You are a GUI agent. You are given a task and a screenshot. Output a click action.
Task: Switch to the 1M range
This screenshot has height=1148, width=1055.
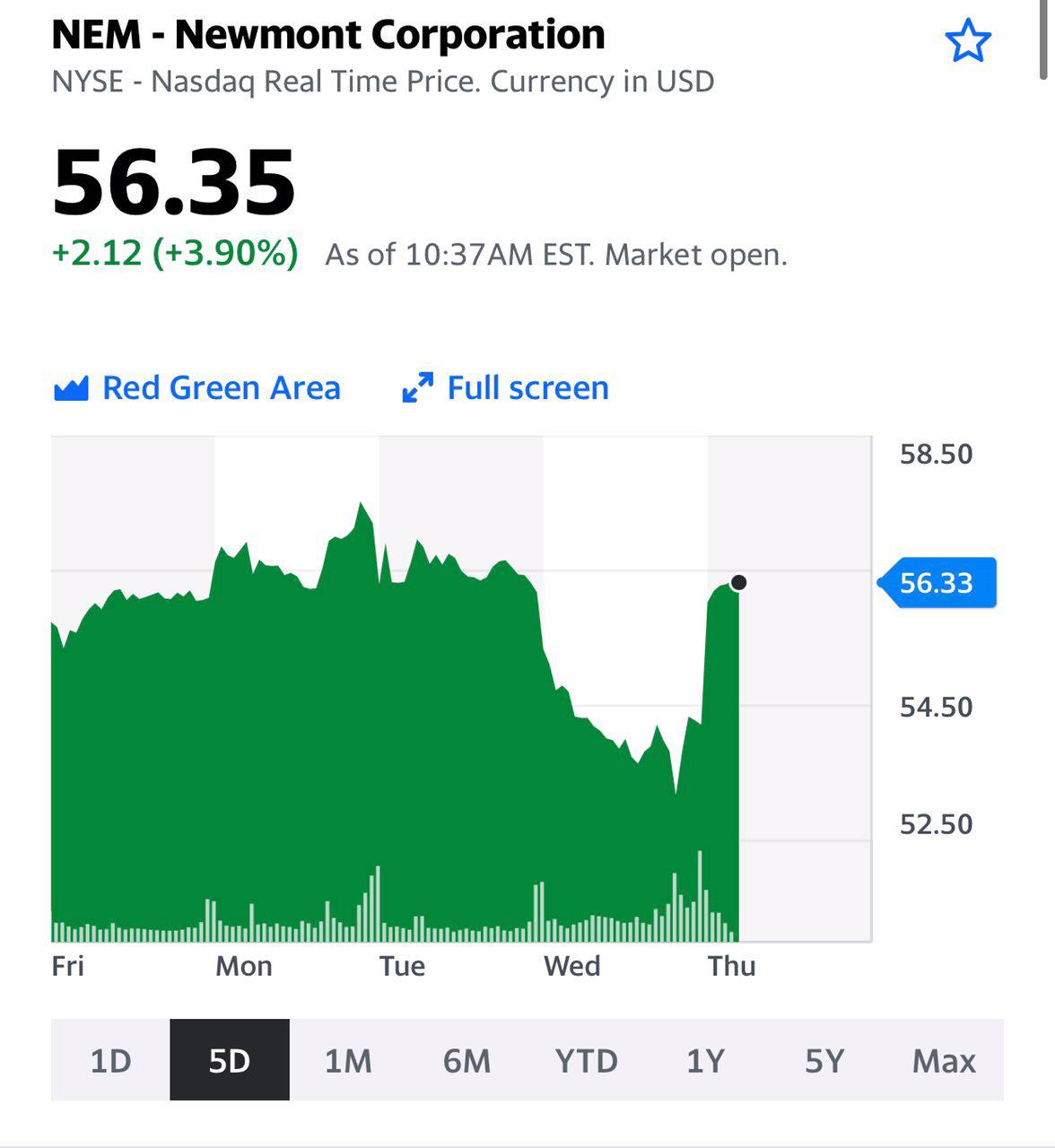[x=348, y=1060]
